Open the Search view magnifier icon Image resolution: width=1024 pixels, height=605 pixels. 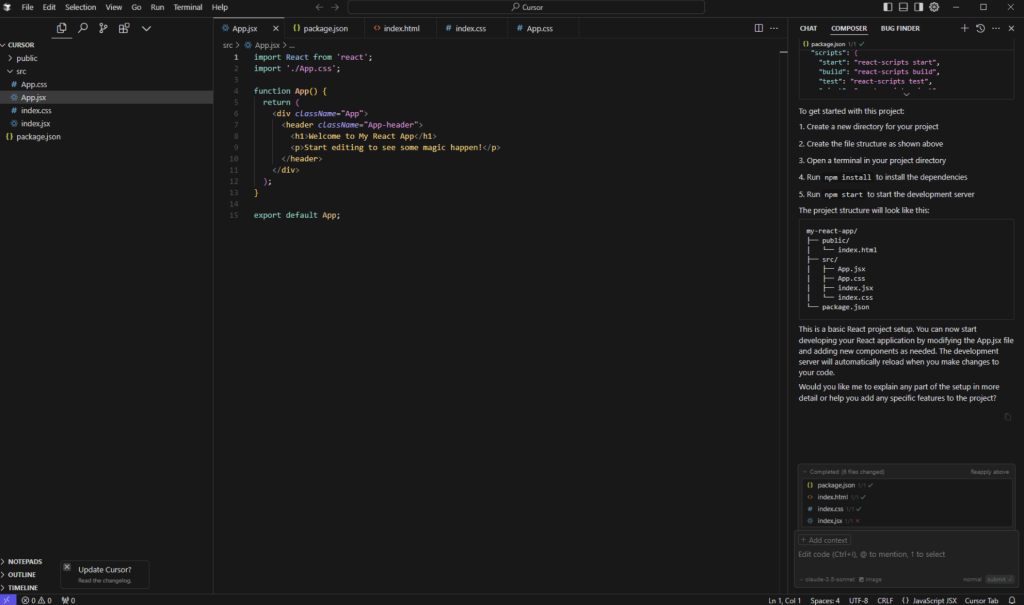coord(83,28)
